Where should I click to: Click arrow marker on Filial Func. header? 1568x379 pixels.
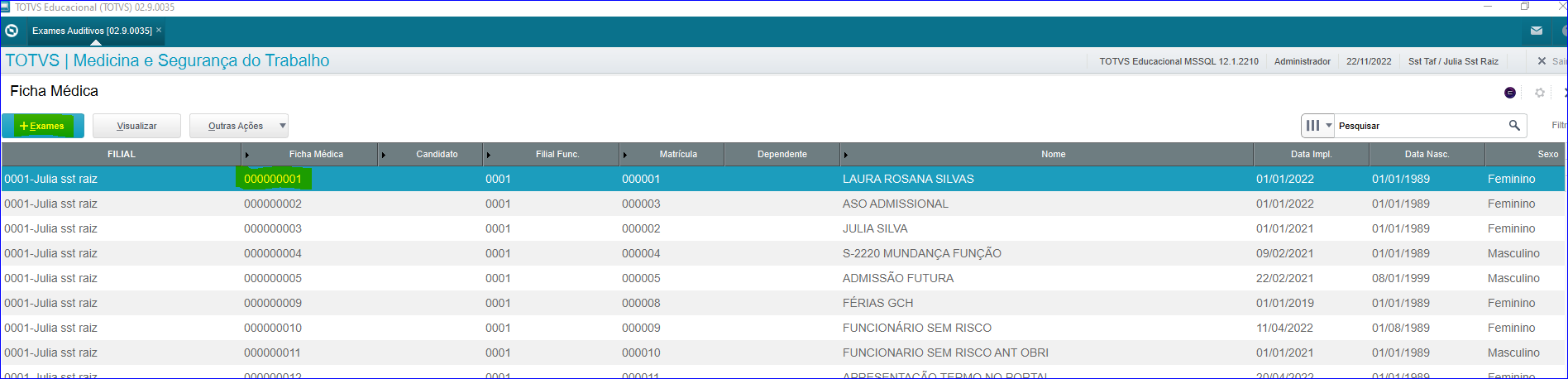[x=489, y=155]
